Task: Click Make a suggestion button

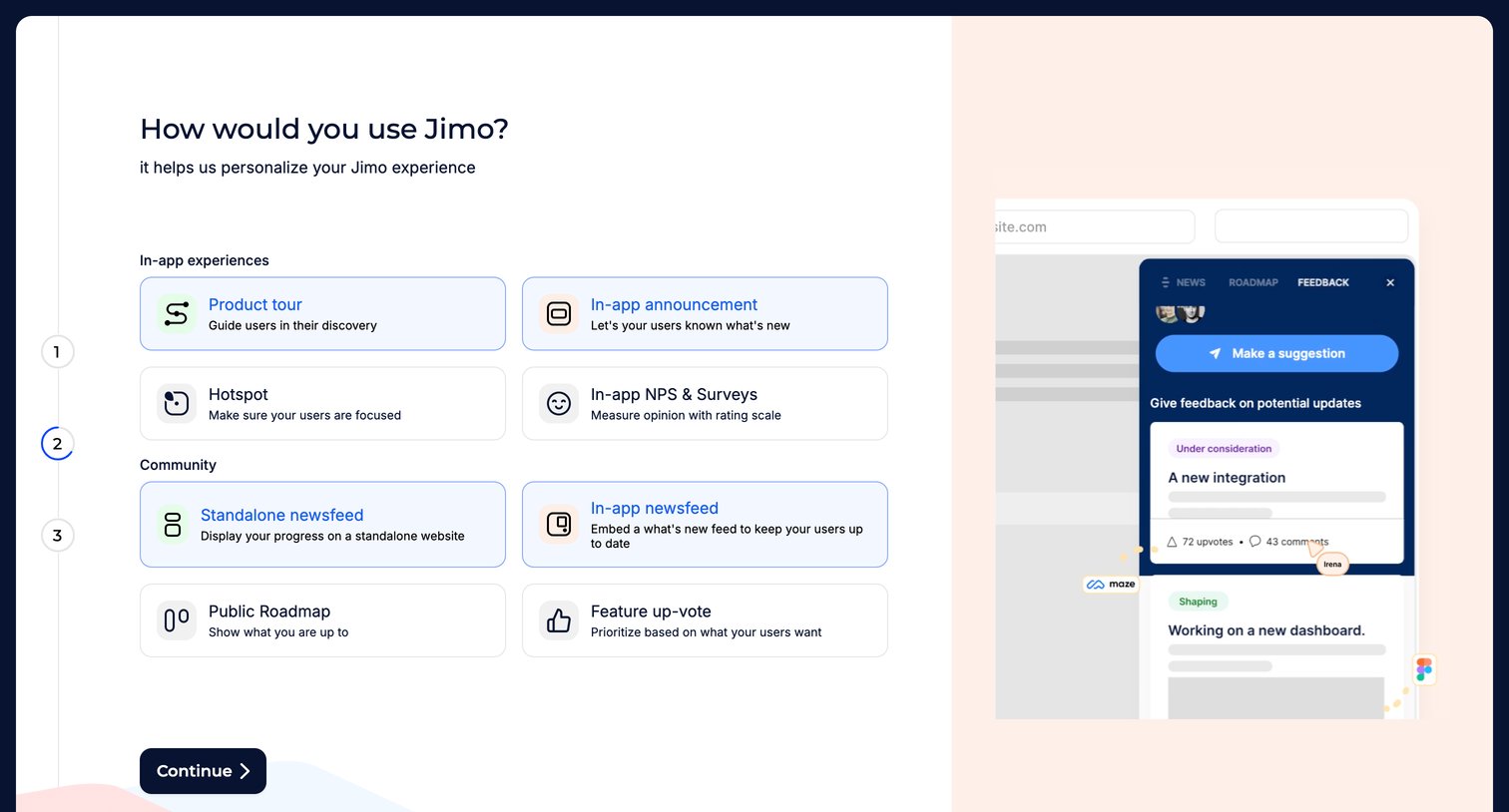Action: click(x=1276, y=353)
